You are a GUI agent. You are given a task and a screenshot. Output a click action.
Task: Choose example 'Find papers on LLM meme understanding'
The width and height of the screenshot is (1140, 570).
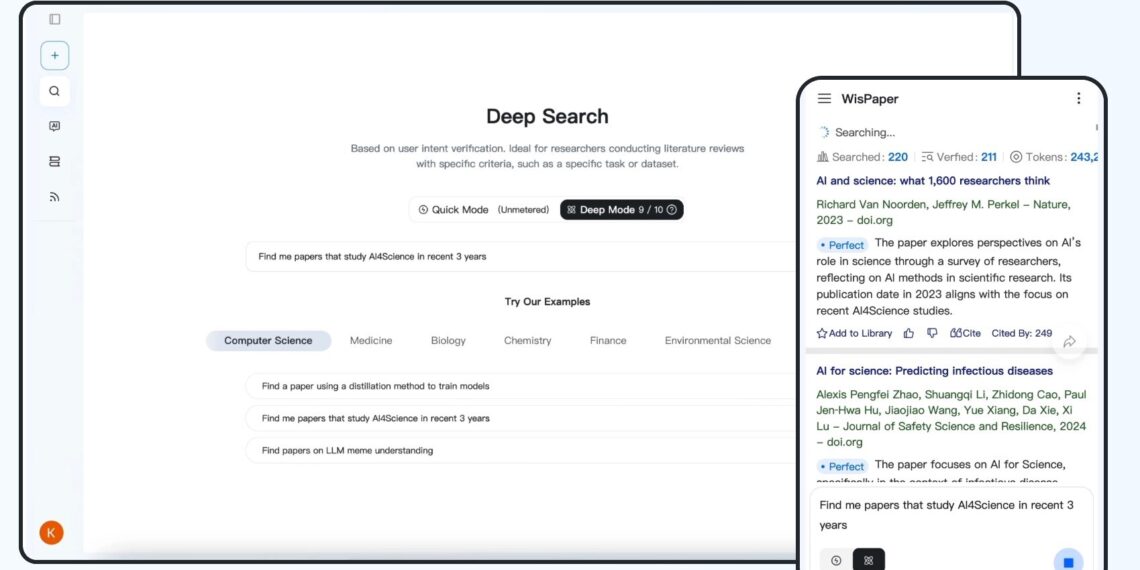pos(521,450)
